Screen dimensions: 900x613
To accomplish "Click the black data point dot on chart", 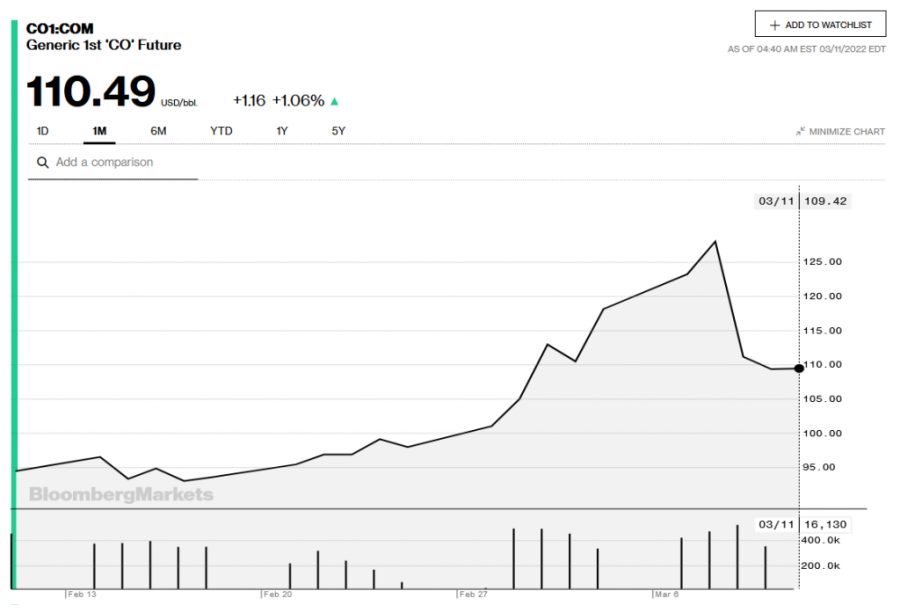I will [x=798, y=368].
